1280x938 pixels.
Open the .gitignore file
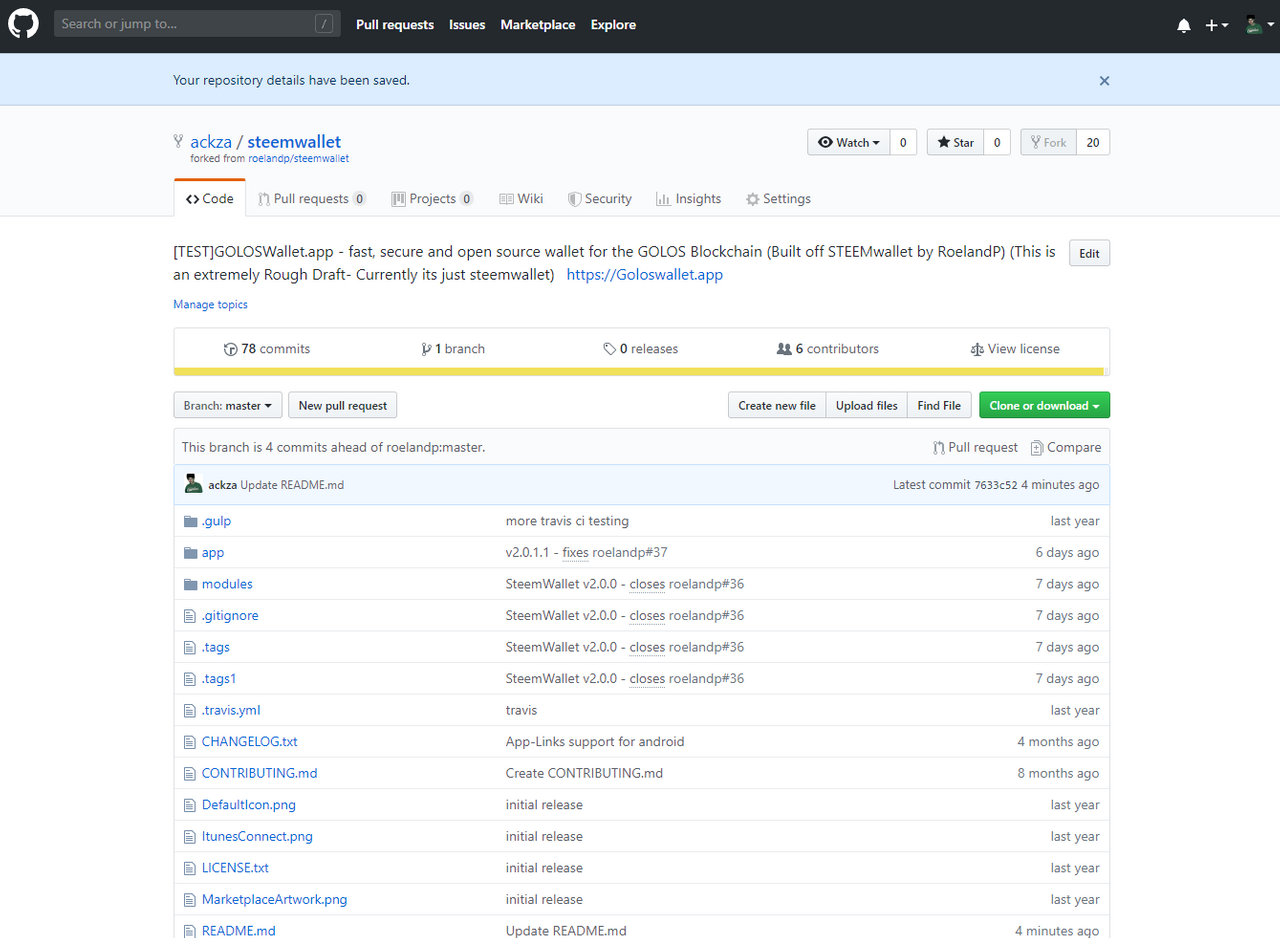tap(230, 615)
